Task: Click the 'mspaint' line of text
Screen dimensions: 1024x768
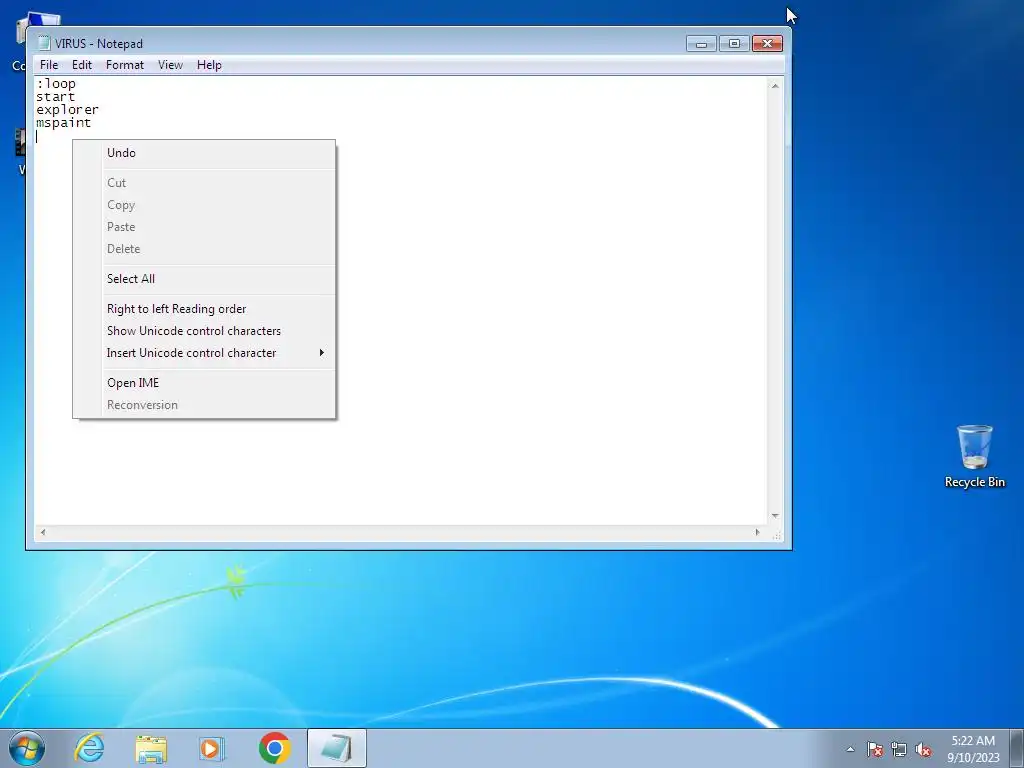Action: 63,123
